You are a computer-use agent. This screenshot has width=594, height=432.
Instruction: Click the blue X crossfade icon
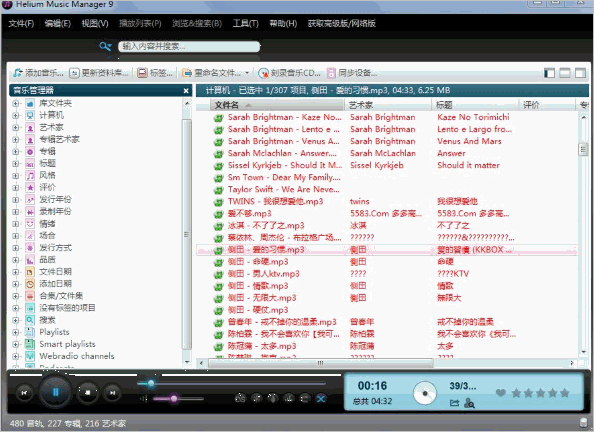click(x=321, y=398)
